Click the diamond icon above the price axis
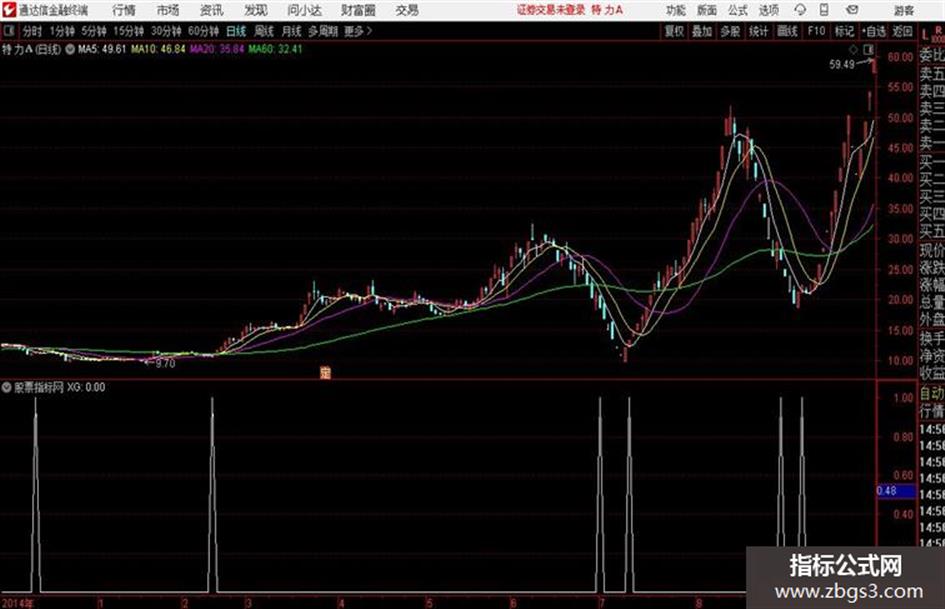945x609 pixels. click(x=853, y=49)
